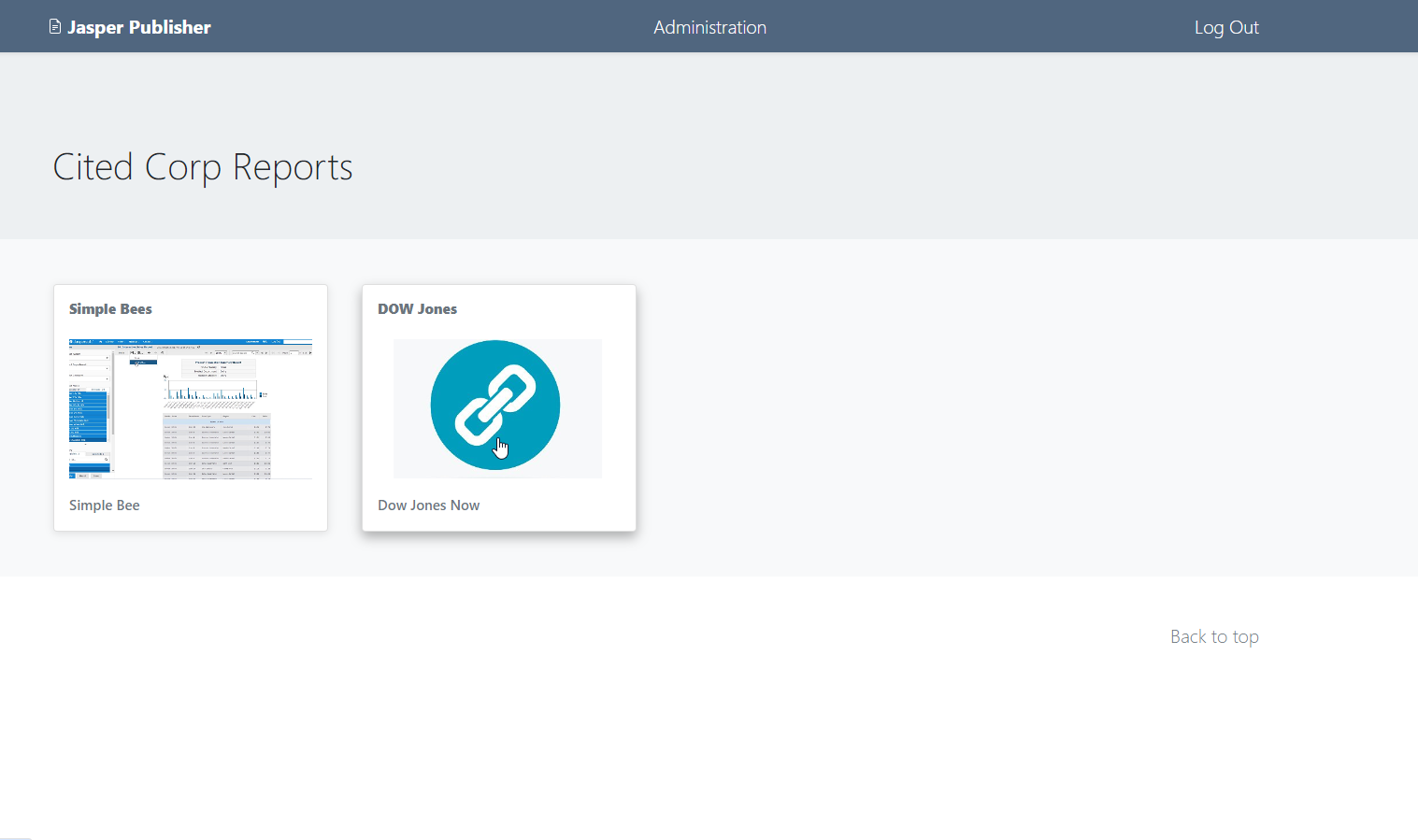
Task: Select the Simple Bees card title
Action: tap(110, 309)
